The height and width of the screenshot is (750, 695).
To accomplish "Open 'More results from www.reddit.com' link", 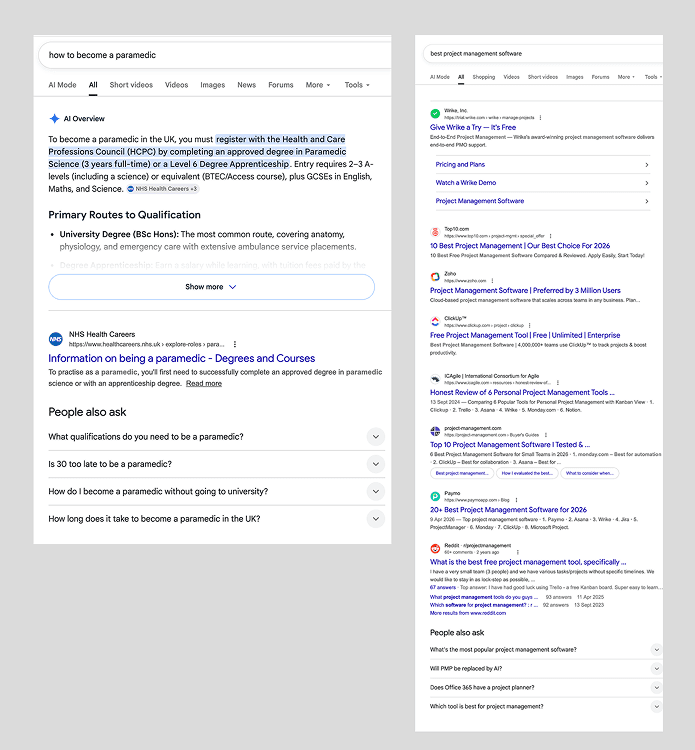I will point(468,613).
